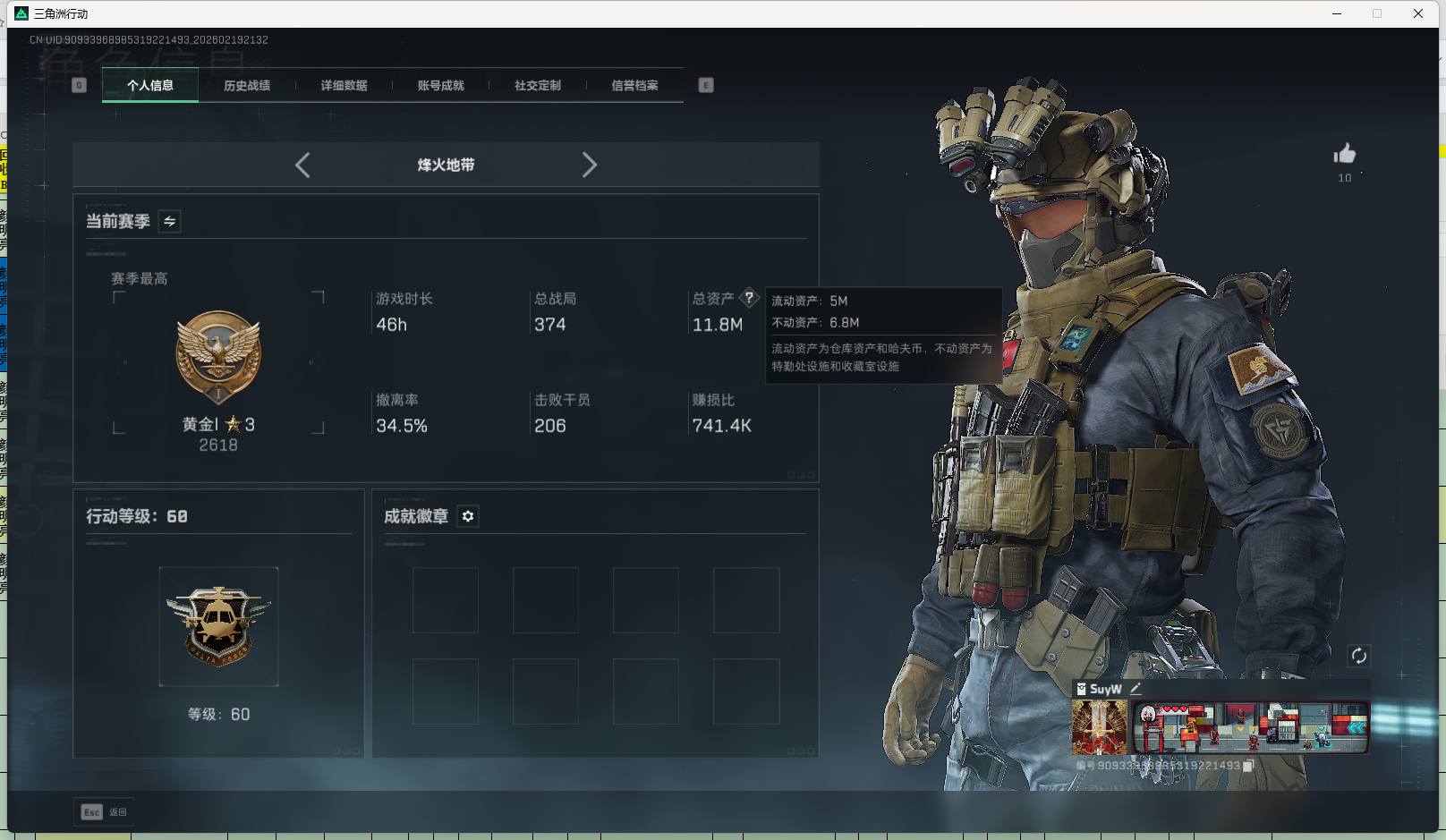This screenshot has width=1446, height=840.
Task: Click the bottom-left empty achievement badge slot
Action: click(x=446, y=692)
